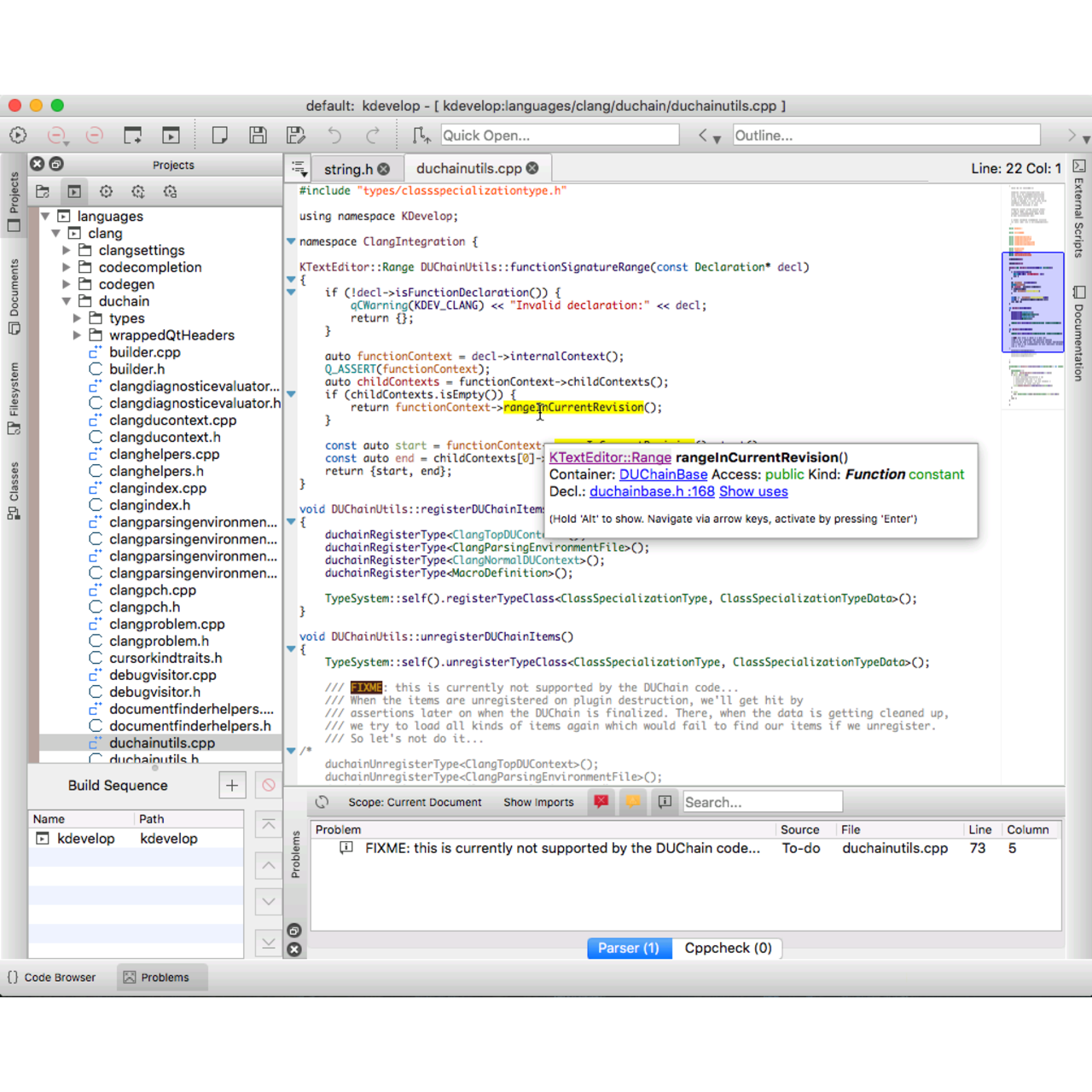
Task: Click the Save As toolbar icon
Action: click(296, 135)
